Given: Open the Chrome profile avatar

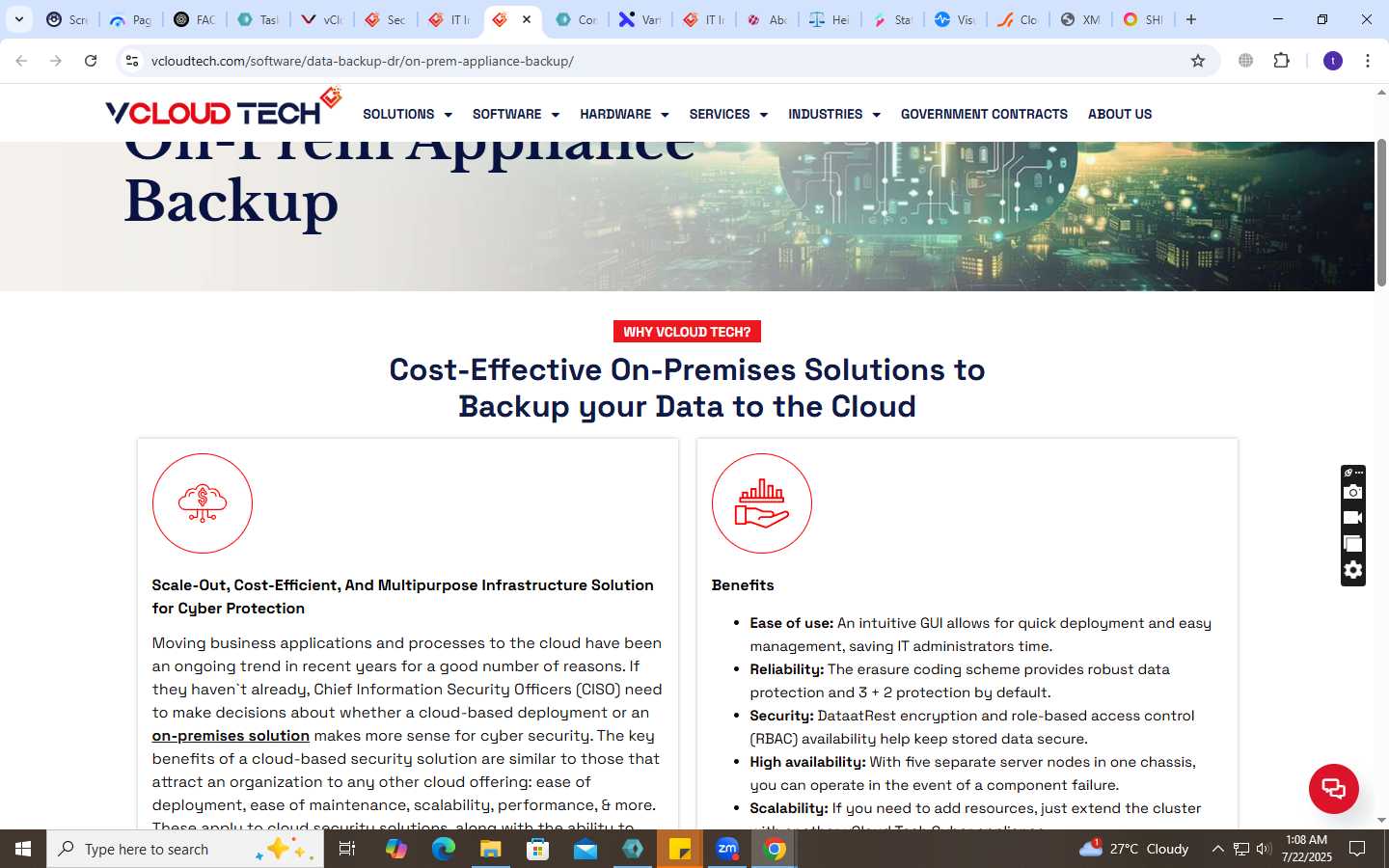Looking at the screenshot, I should (1333, 61).
